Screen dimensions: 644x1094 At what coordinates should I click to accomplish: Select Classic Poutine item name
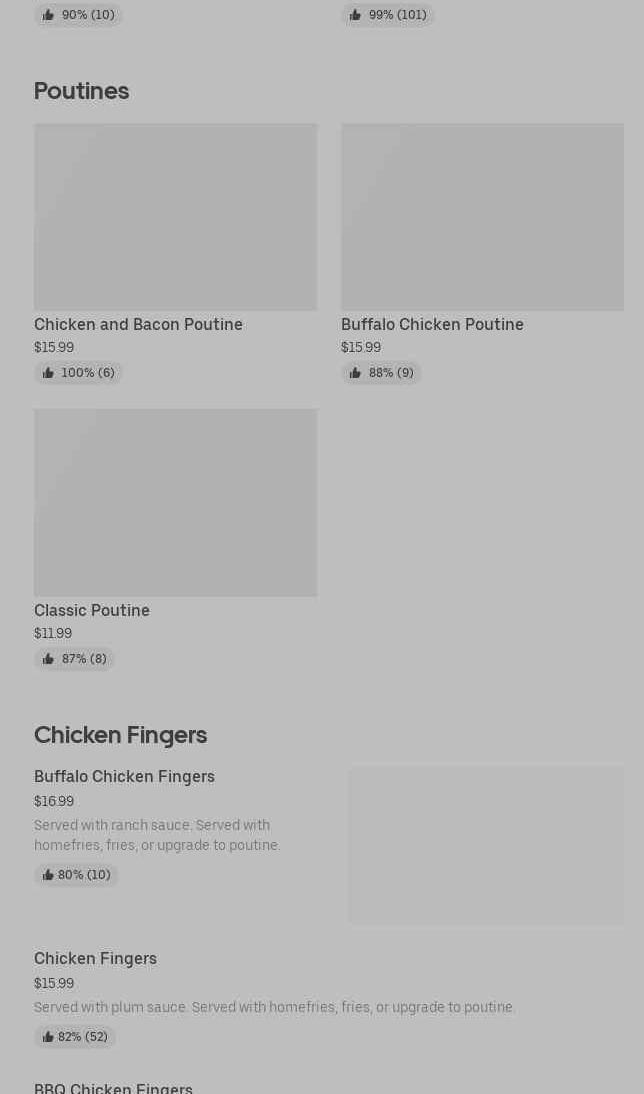(92, 610)
